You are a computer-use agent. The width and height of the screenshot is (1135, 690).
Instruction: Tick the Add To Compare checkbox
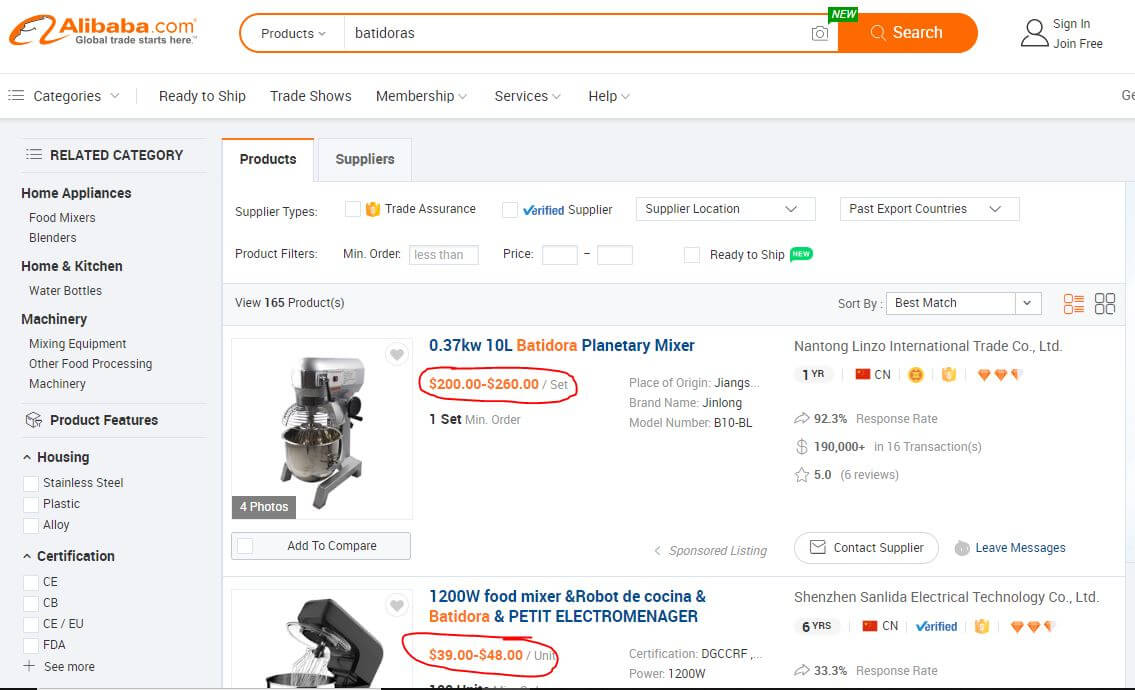point(245,546)
